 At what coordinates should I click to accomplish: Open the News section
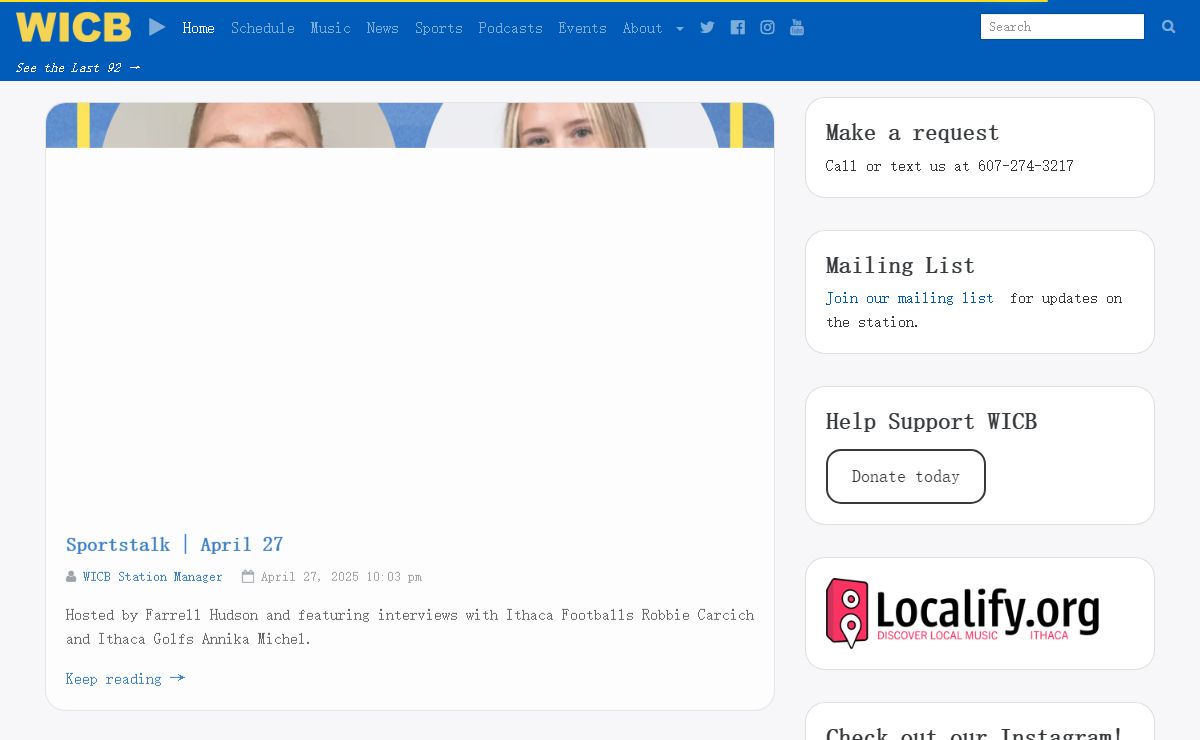tap(382, 28)
